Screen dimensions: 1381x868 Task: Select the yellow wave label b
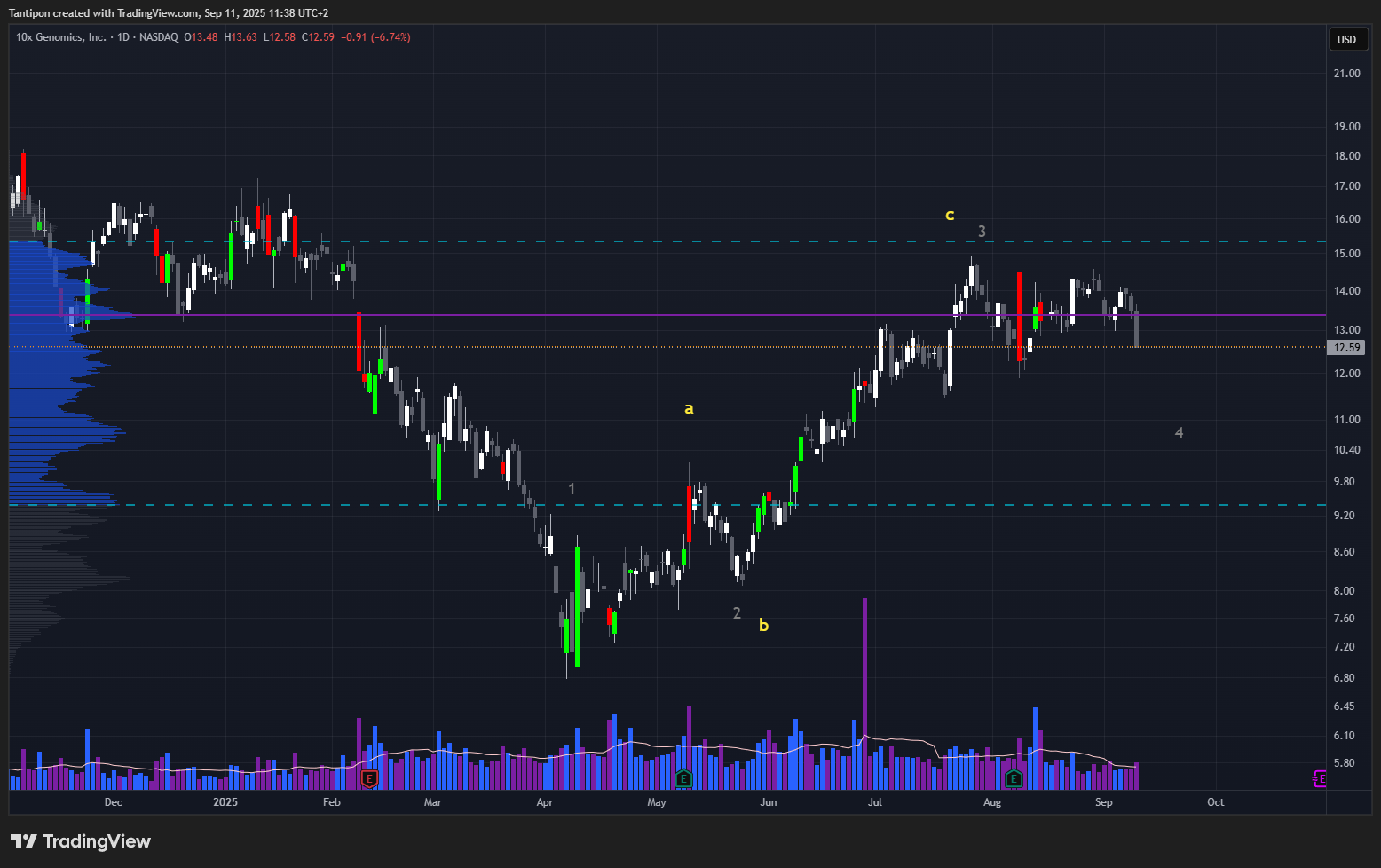point(763,626)
